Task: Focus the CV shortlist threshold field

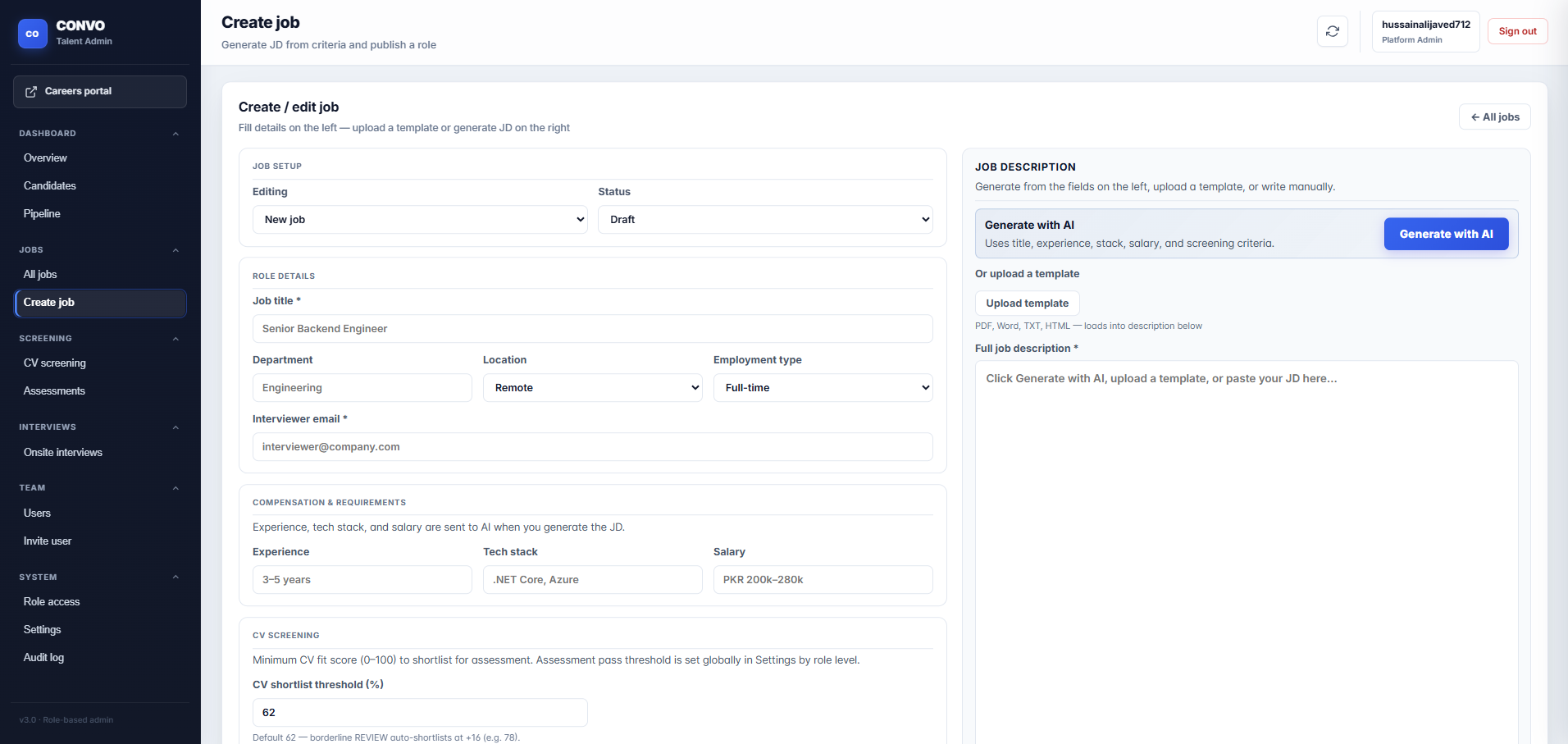Action: (x=420, y=712)
